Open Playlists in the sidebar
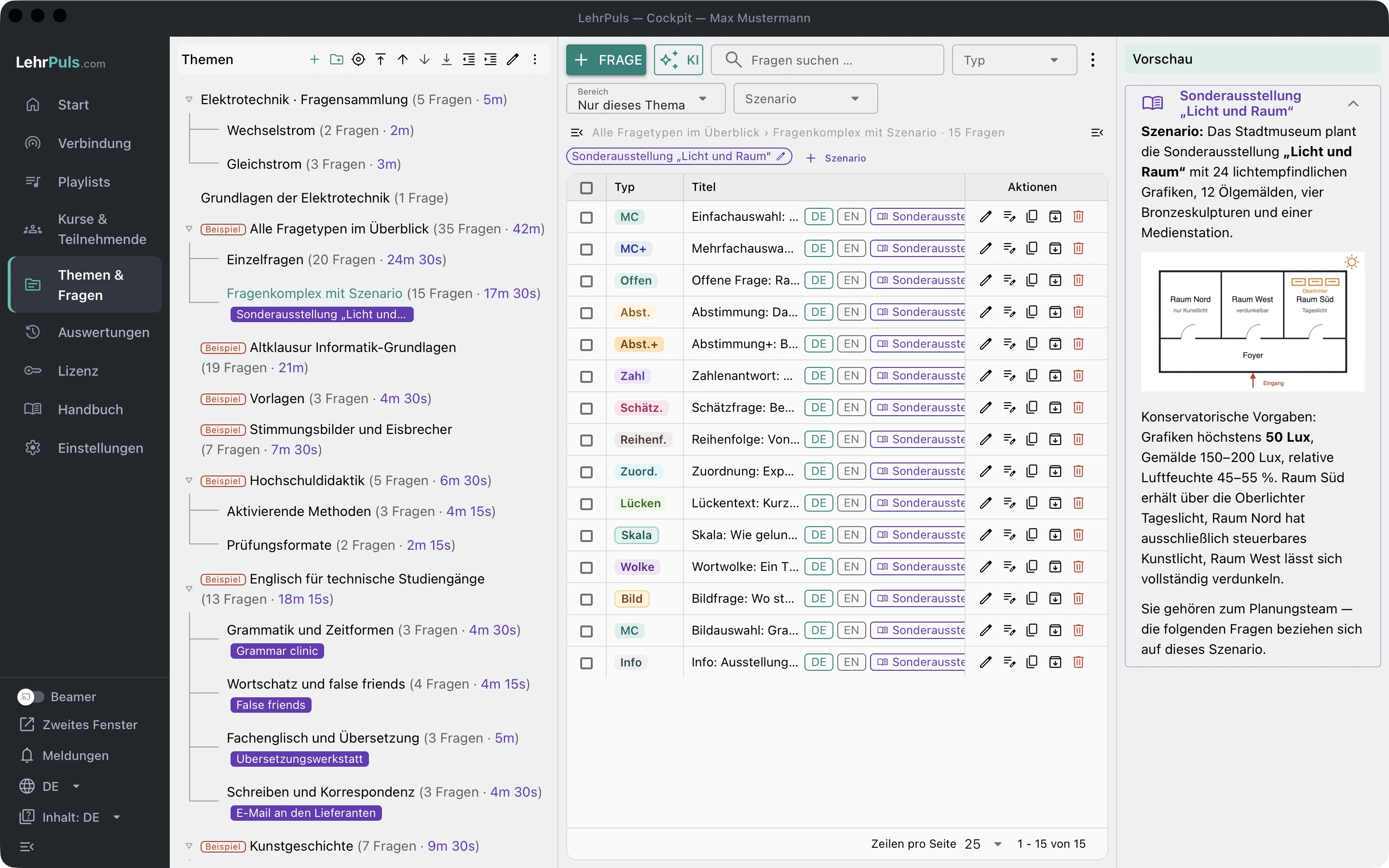The image size is (1389, 868). click(85, 182)
